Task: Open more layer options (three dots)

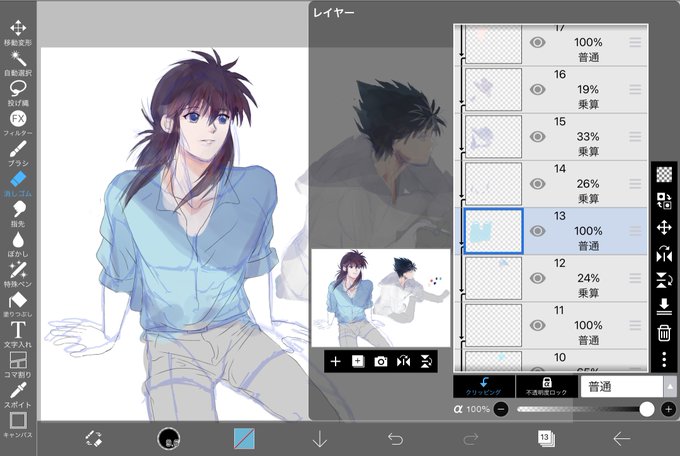Action: coord(664,360)
